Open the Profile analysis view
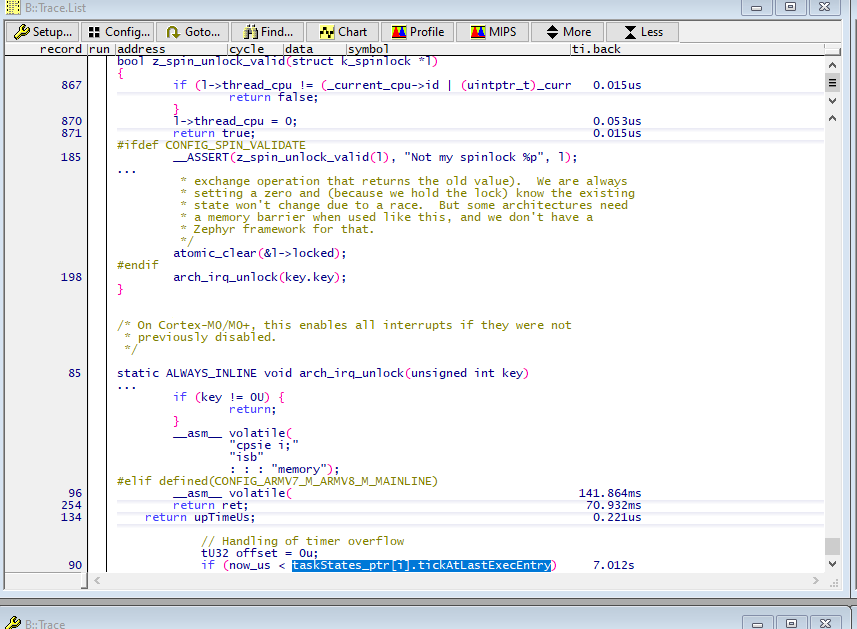The image size is (857, 629). click(x=417, y=31)
